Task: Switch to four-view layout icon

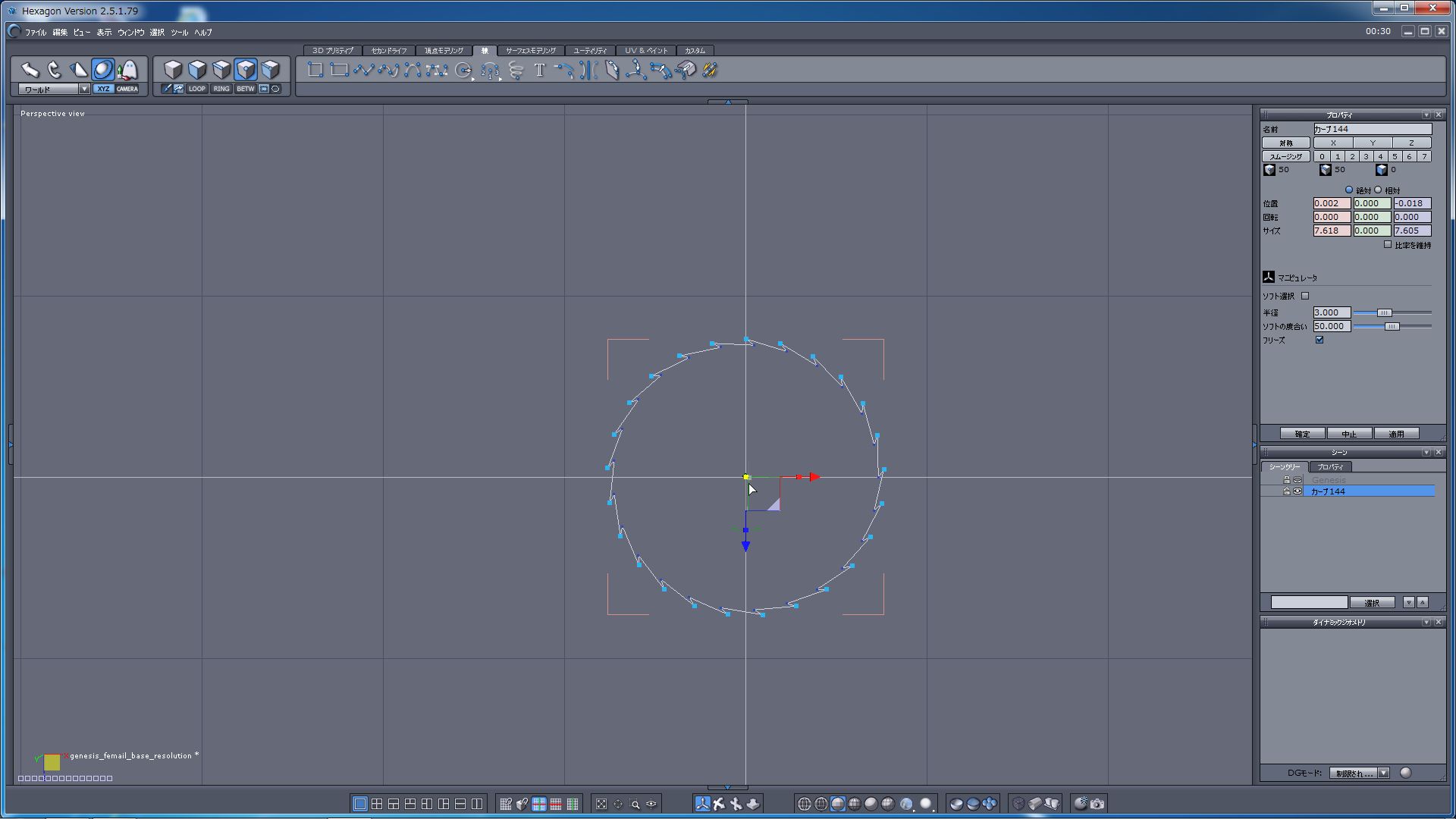Action: pos(377,804)
